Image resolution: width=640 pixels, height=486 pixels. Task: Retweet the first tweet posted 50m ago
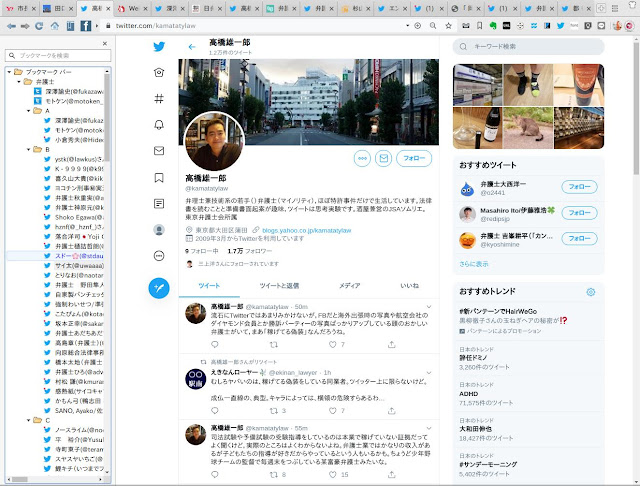274,345
